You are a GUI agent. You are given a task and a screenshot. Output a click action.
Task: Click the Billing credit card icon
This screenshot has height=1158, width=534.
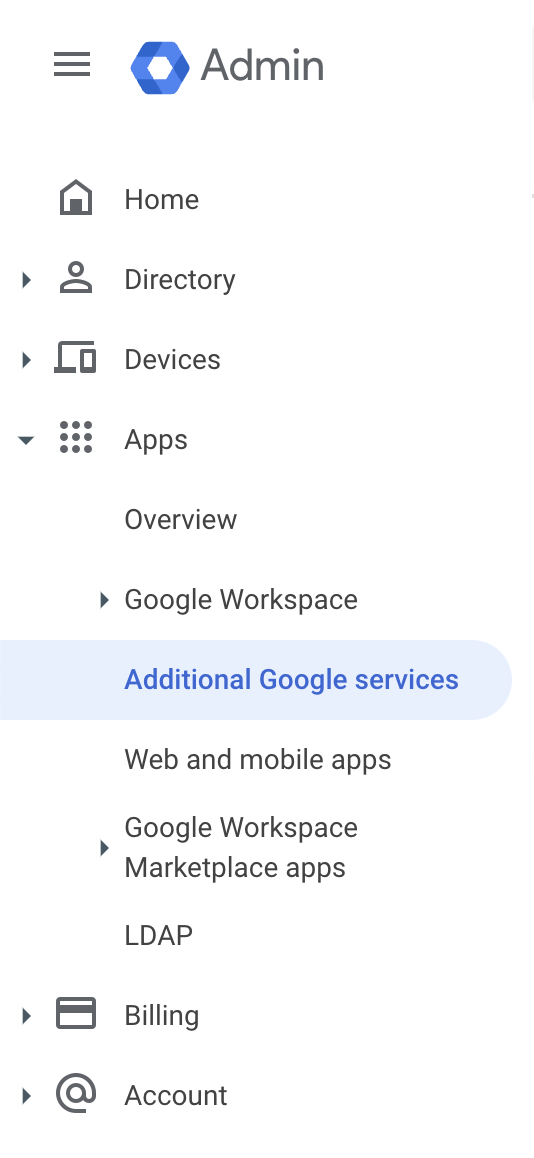[x=76, y=1014]
